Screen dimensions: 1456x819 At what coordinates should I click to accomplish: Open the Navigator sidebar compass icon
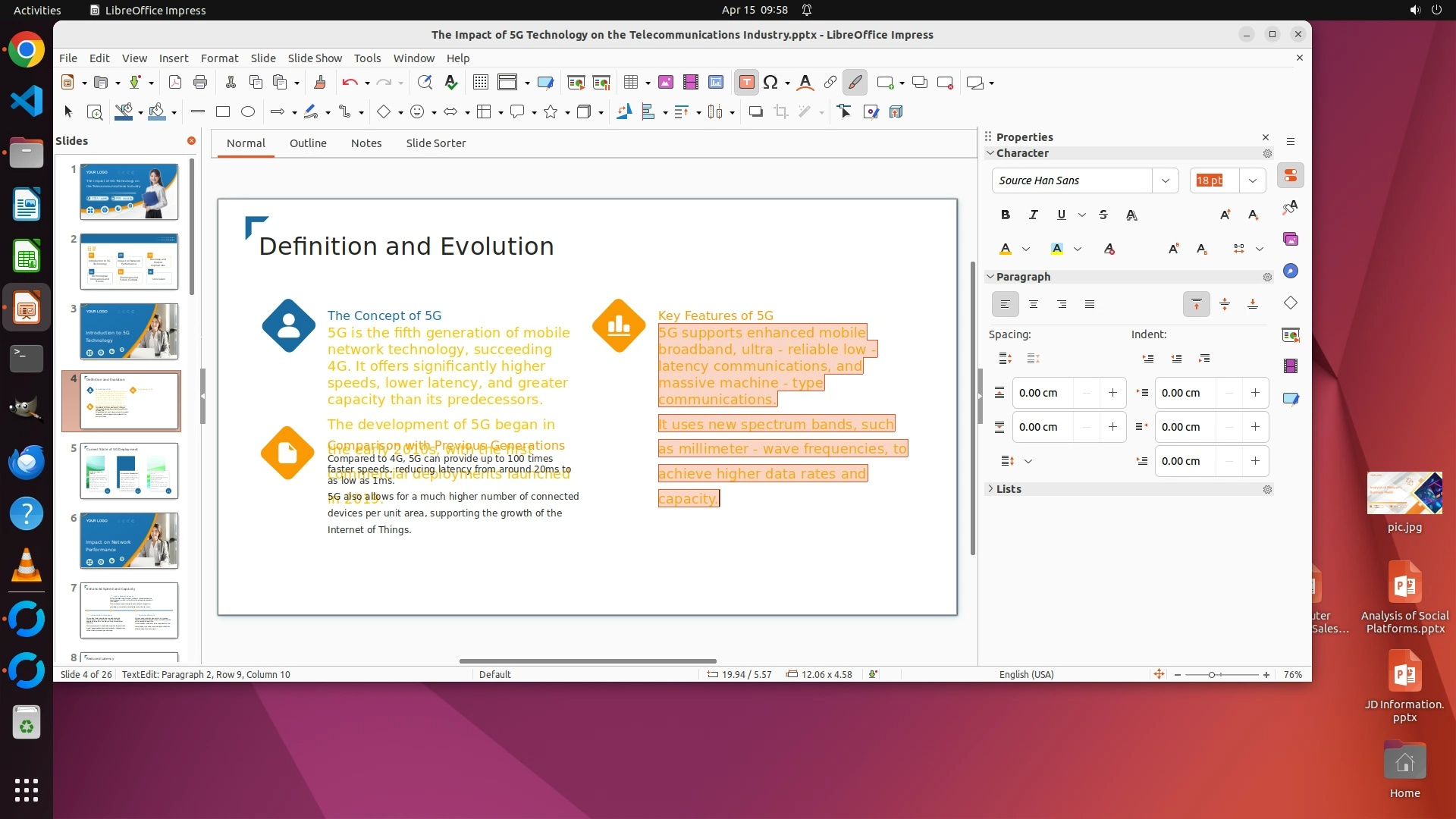click(x=1290, y=271)
